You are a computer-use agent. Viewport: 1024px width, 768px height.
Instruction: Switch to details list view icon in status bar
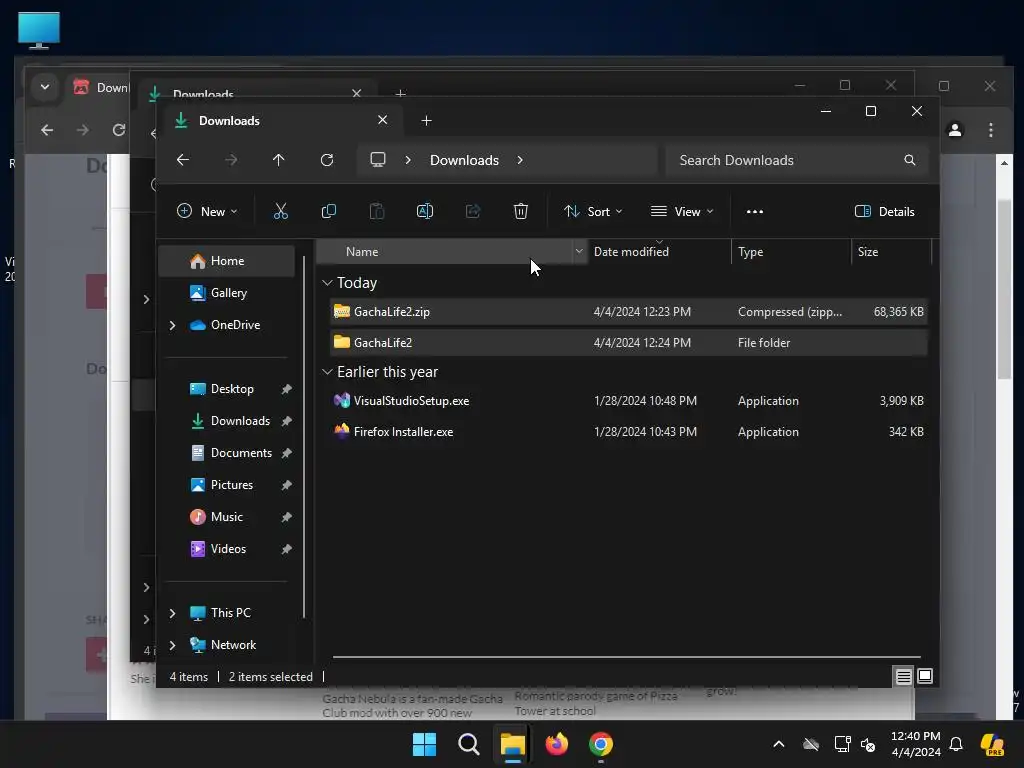pyautogui.click(x=903, y=677)
